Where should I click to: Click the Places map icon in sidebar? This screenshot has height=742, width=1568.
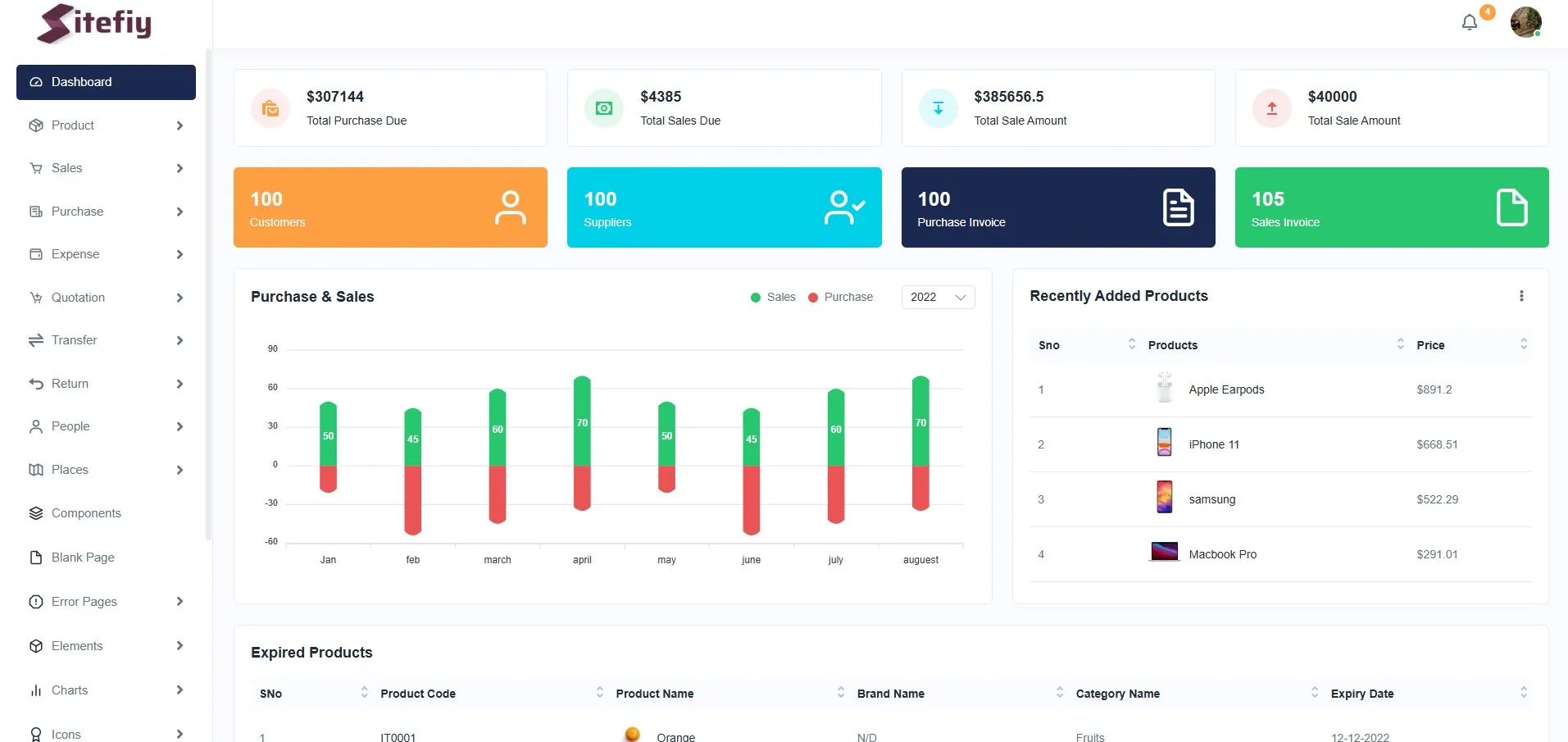36,470
